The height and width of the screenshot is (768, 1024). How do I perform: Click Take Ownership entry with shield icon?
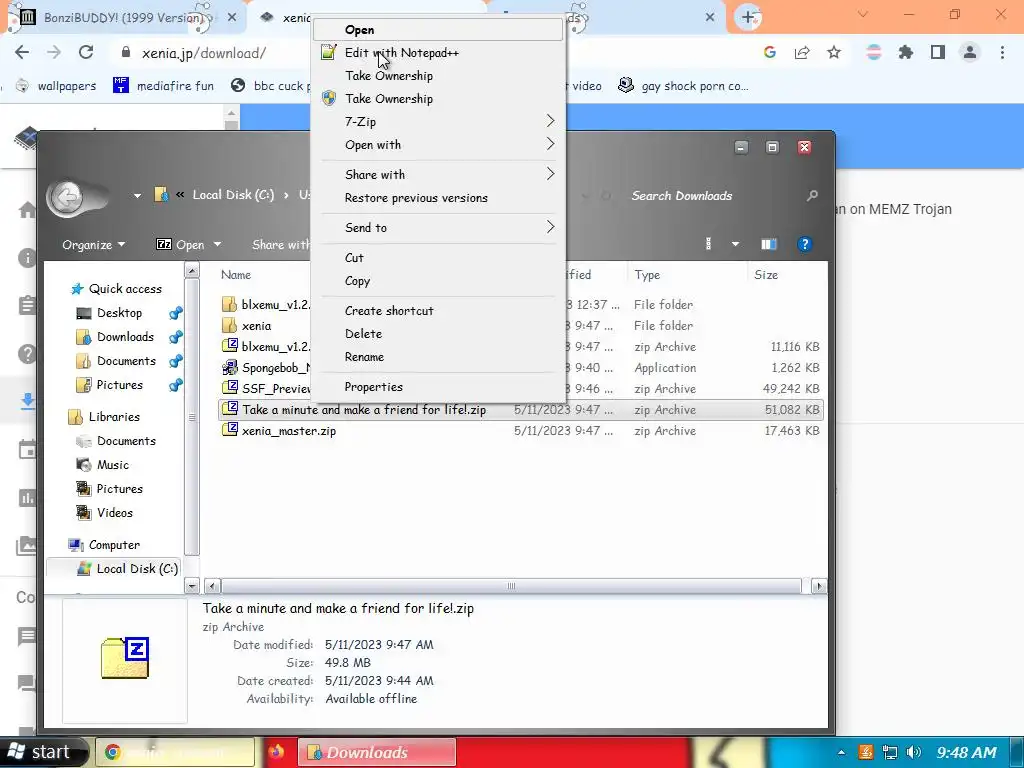click(438, 99)
